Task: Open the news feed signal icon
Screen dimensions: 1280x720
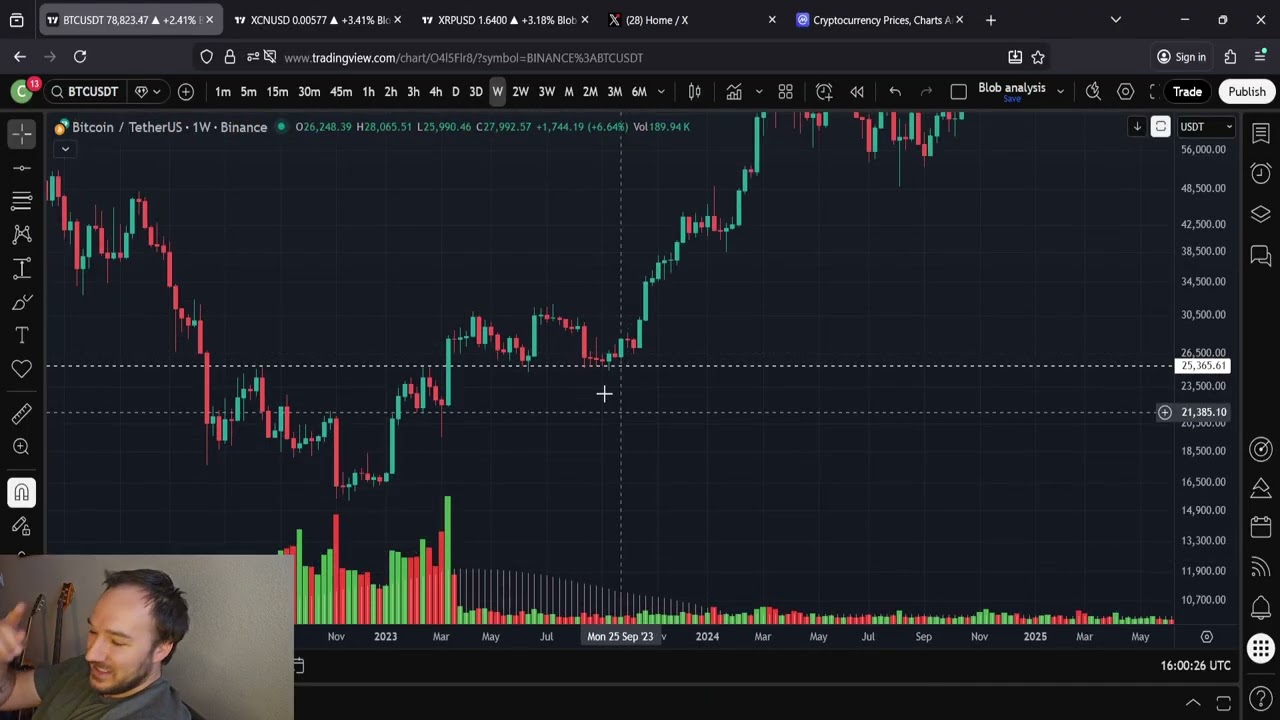Action: (1261, 568)
